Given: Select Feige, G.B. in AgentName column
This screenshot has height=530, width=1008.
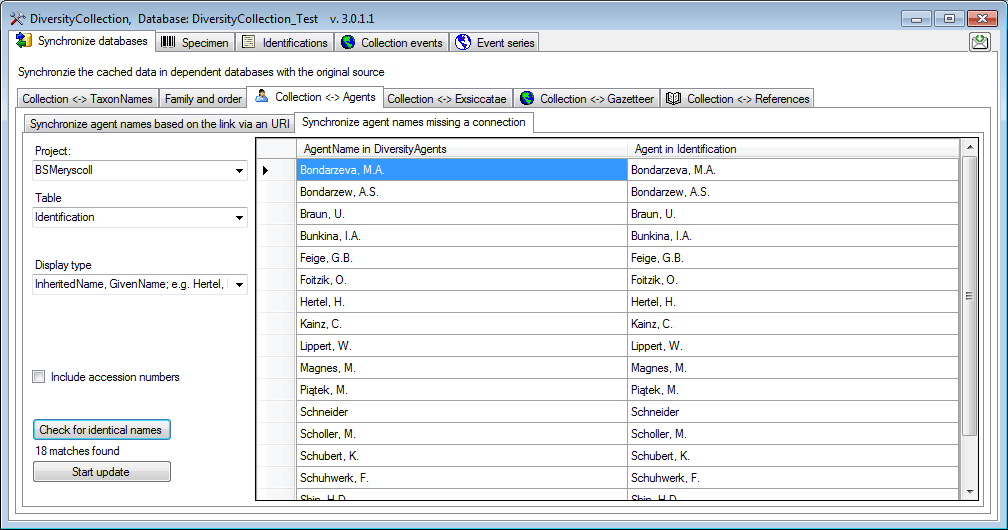Looking at the screenshot, I should tap(462, 258).
